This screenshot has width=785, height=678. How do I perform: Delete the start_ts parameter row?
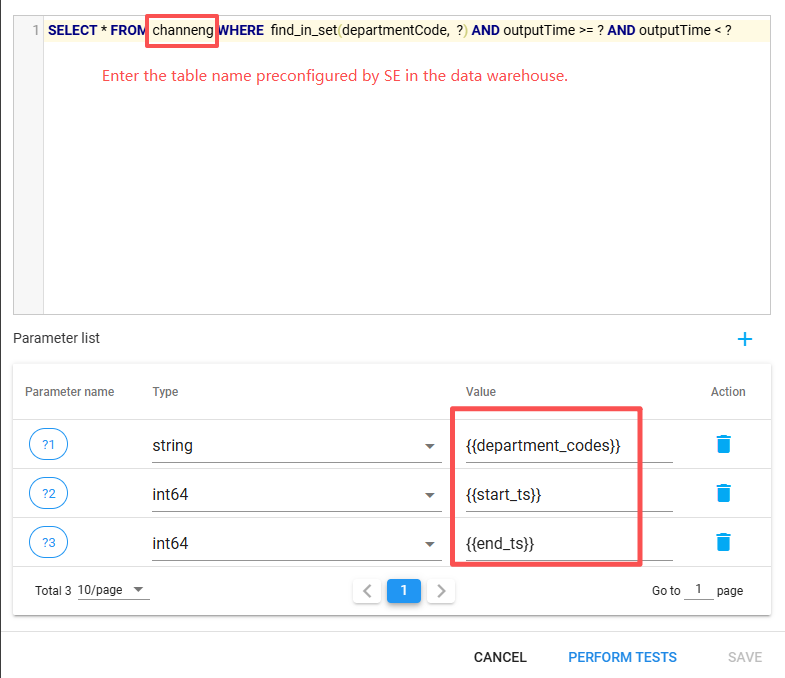724,494
